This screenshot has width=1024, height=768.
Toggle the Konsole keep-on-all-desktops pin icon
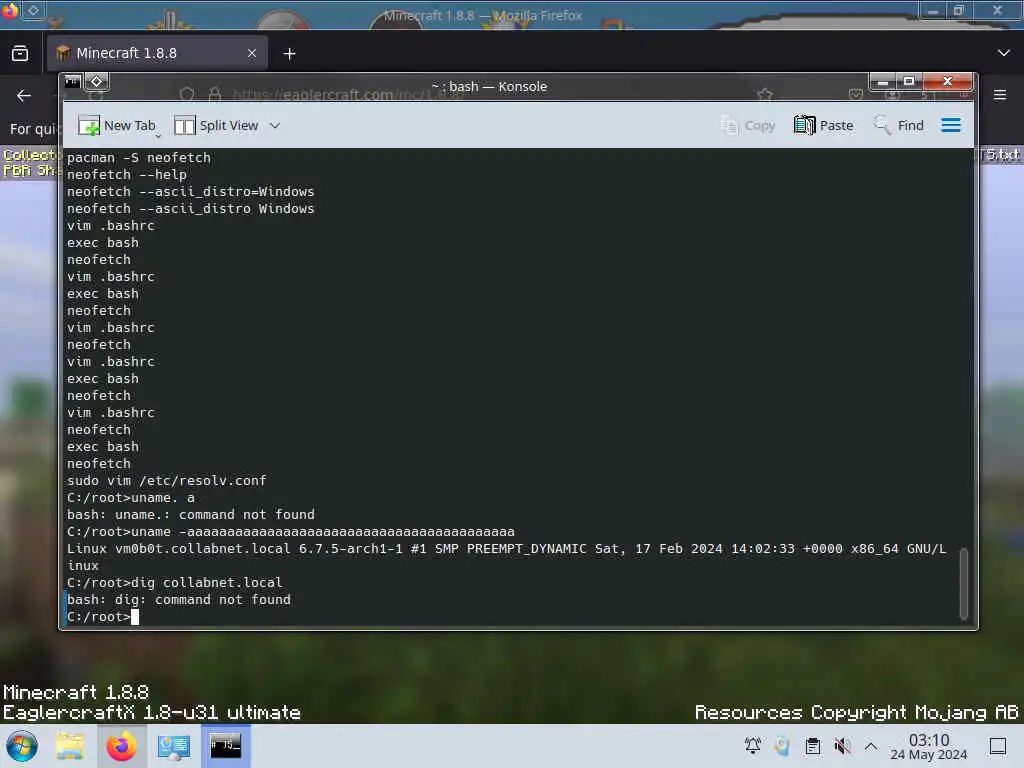tap(97, 82)
